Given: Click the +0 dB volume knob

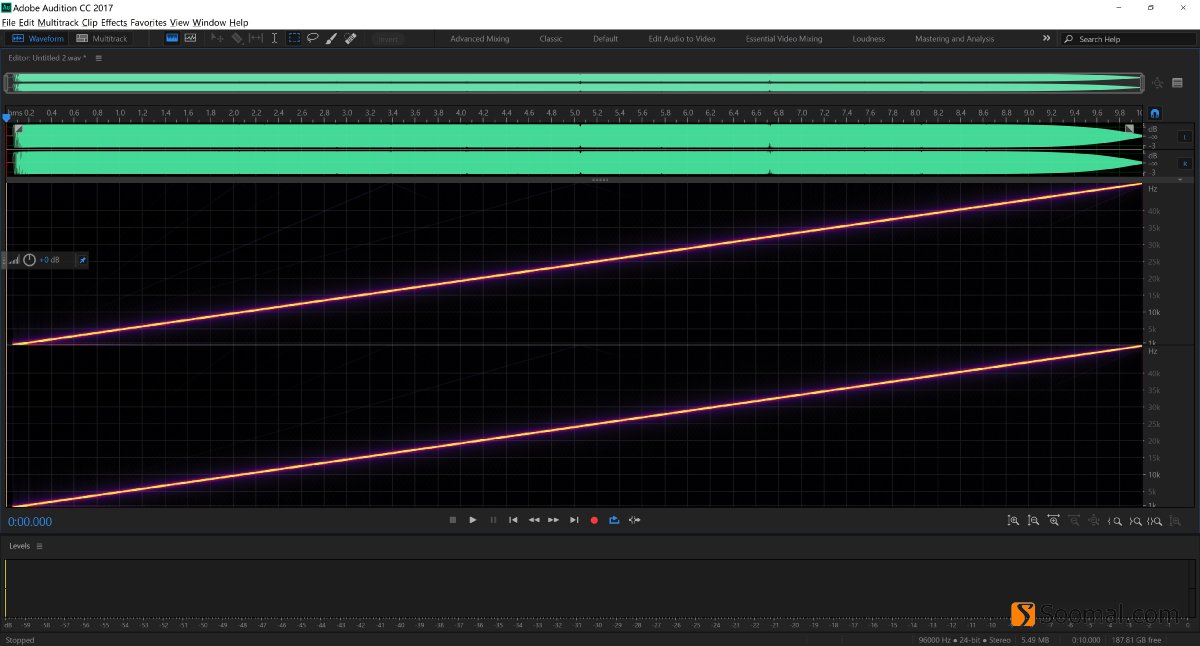Looking at the screenshot, I should point(29,260).
